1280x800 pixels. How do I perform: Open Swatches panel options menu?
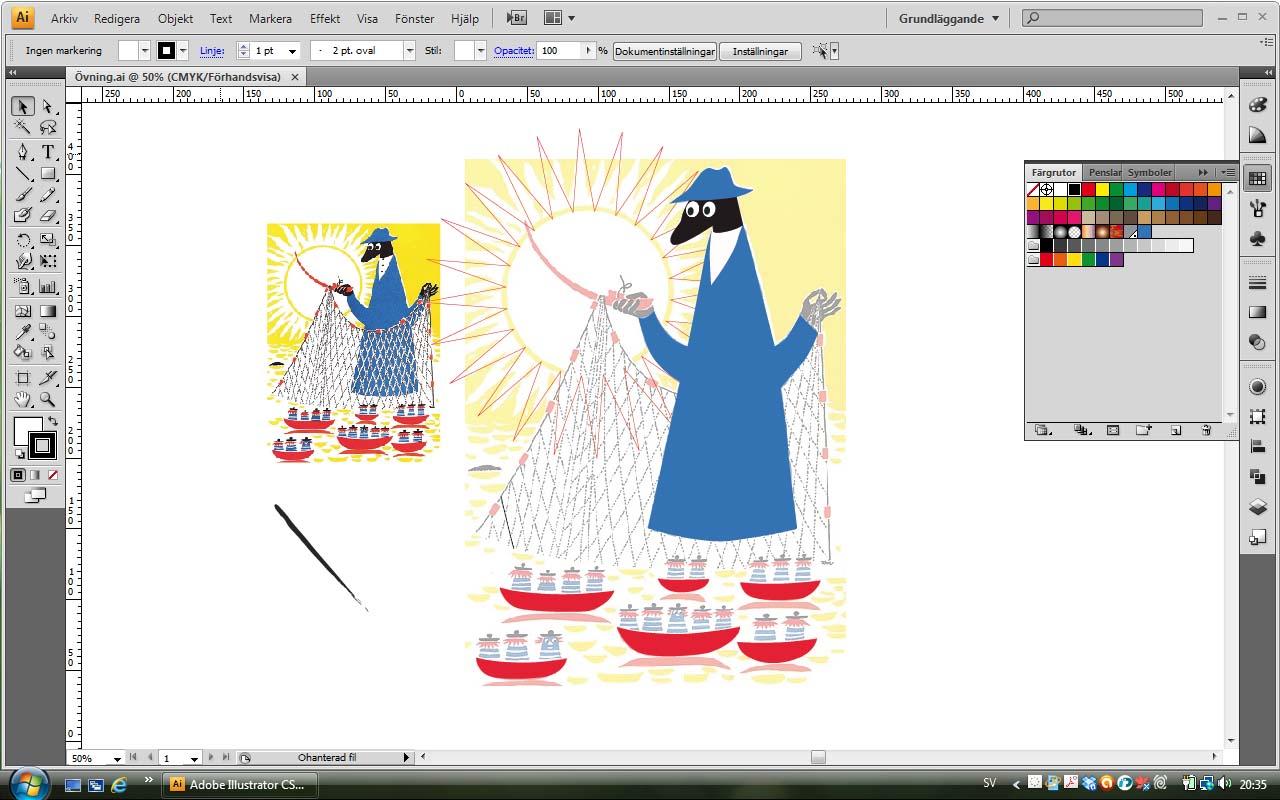click(1229, 173)
